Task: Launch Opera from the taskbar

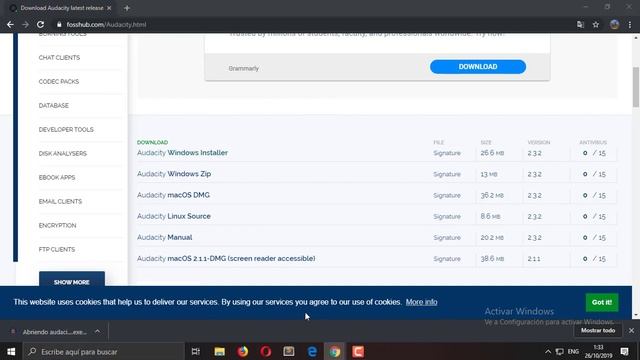Action: (x=266, y=351)
